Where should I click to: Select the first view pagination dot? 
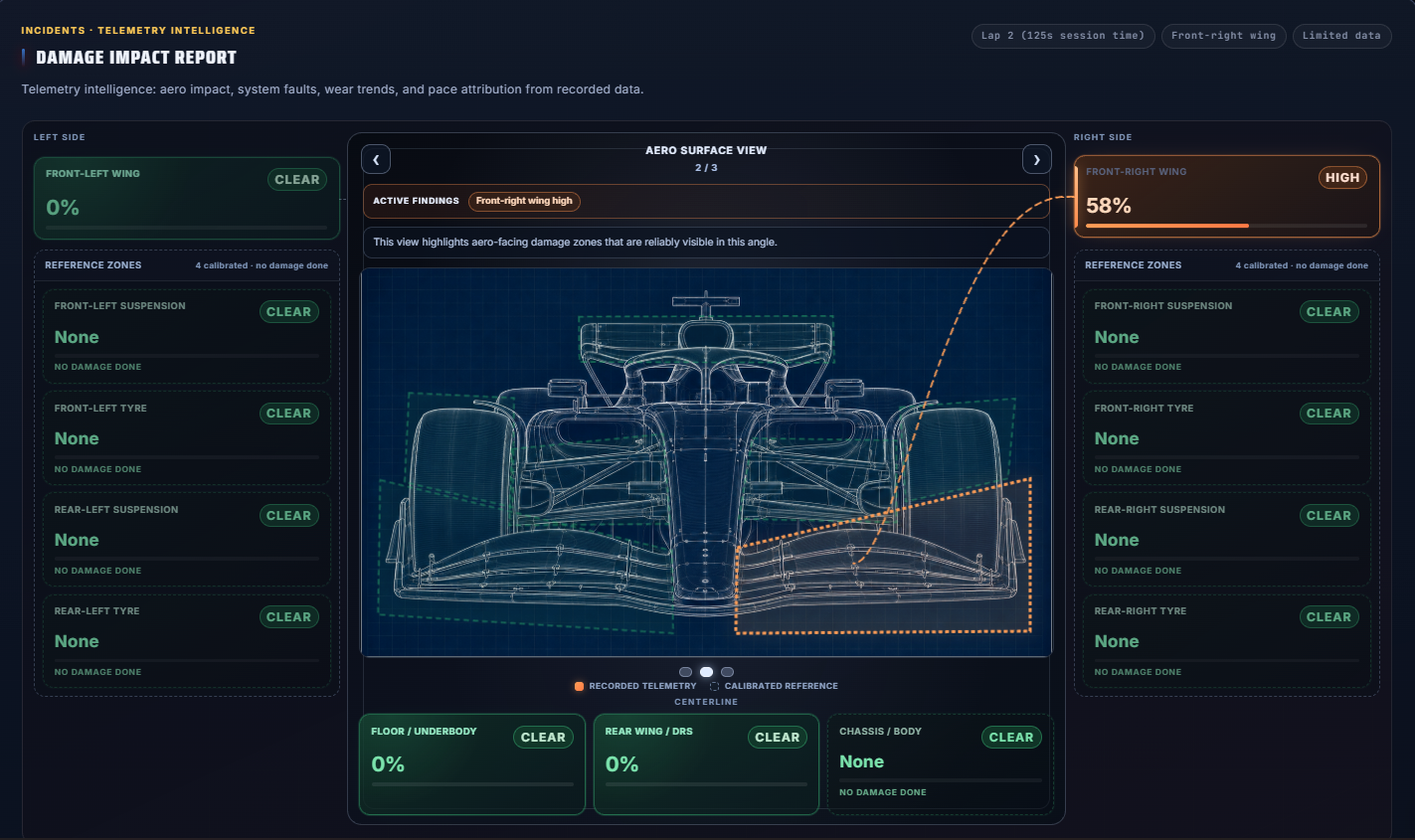[685, 672]
